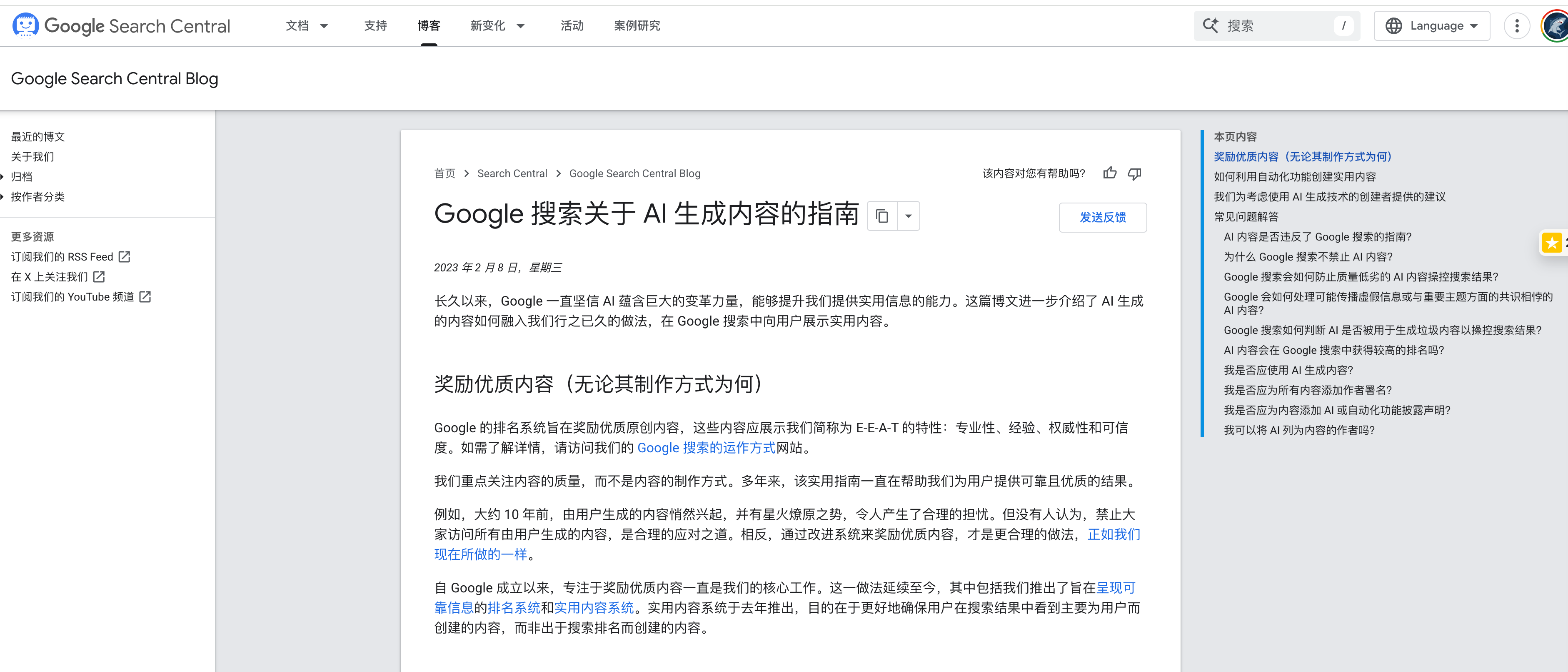Click the thumbs up helpful icon
Screen dimensions: 1568x672
(1110, 174)
